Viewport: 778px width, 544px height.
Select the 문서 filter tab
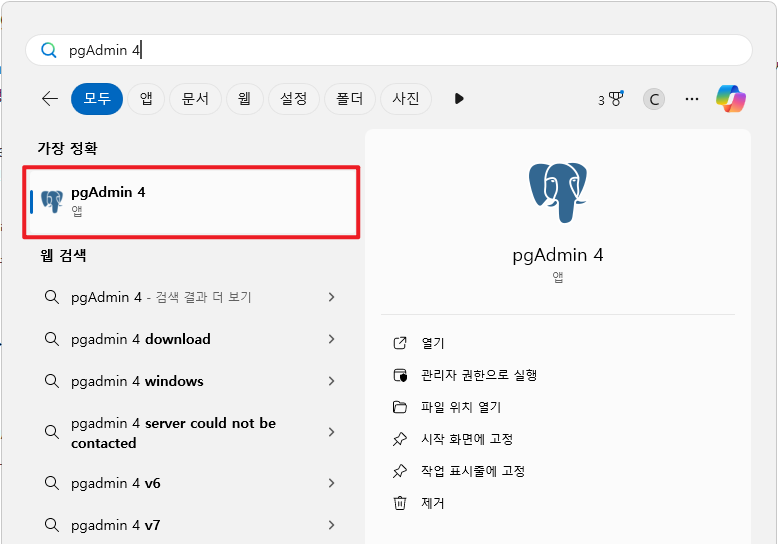pyautogui.click(x=195, y=99)
